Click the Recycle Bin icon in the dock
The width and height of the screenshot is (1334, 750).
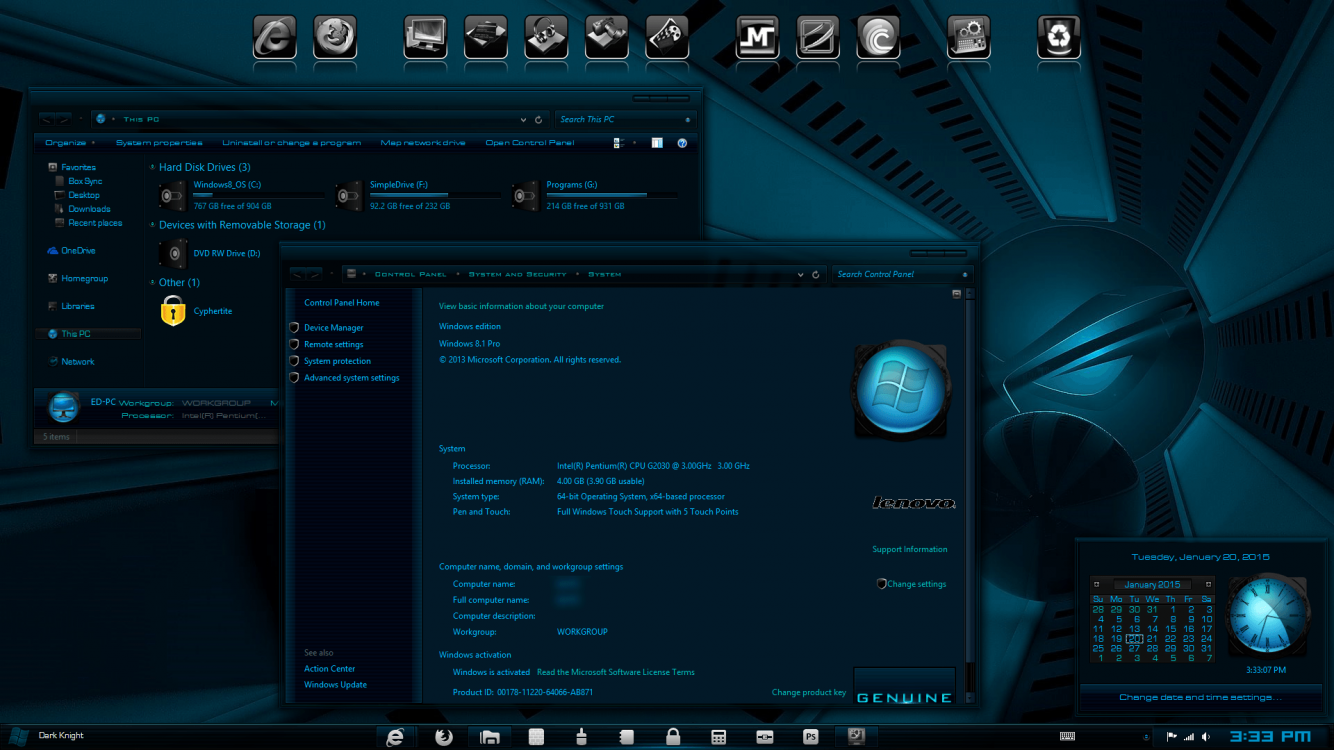pos(1058,38)
